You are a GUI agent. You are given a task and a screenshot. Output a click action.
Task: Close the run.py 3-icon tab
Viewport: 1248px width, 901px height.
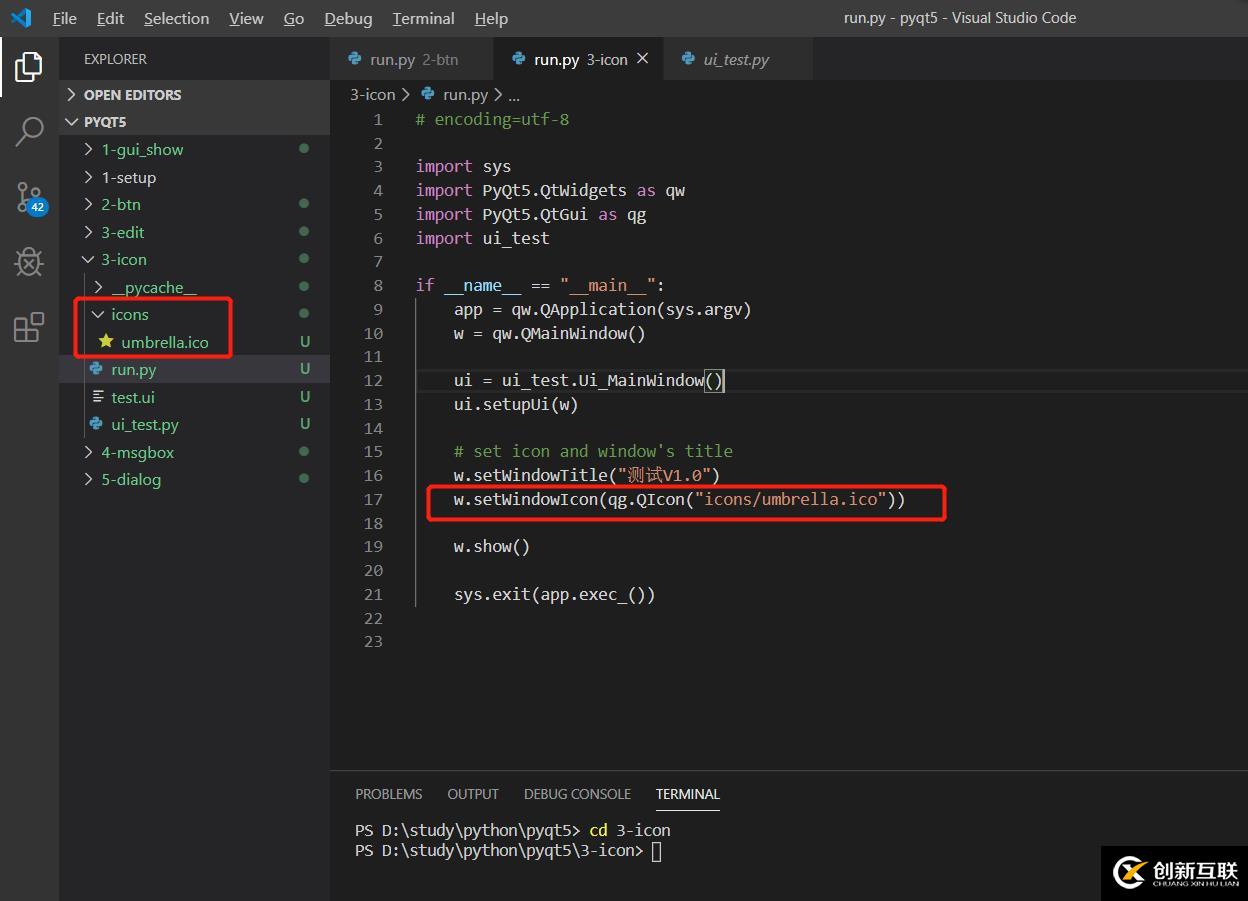[643, 59]
